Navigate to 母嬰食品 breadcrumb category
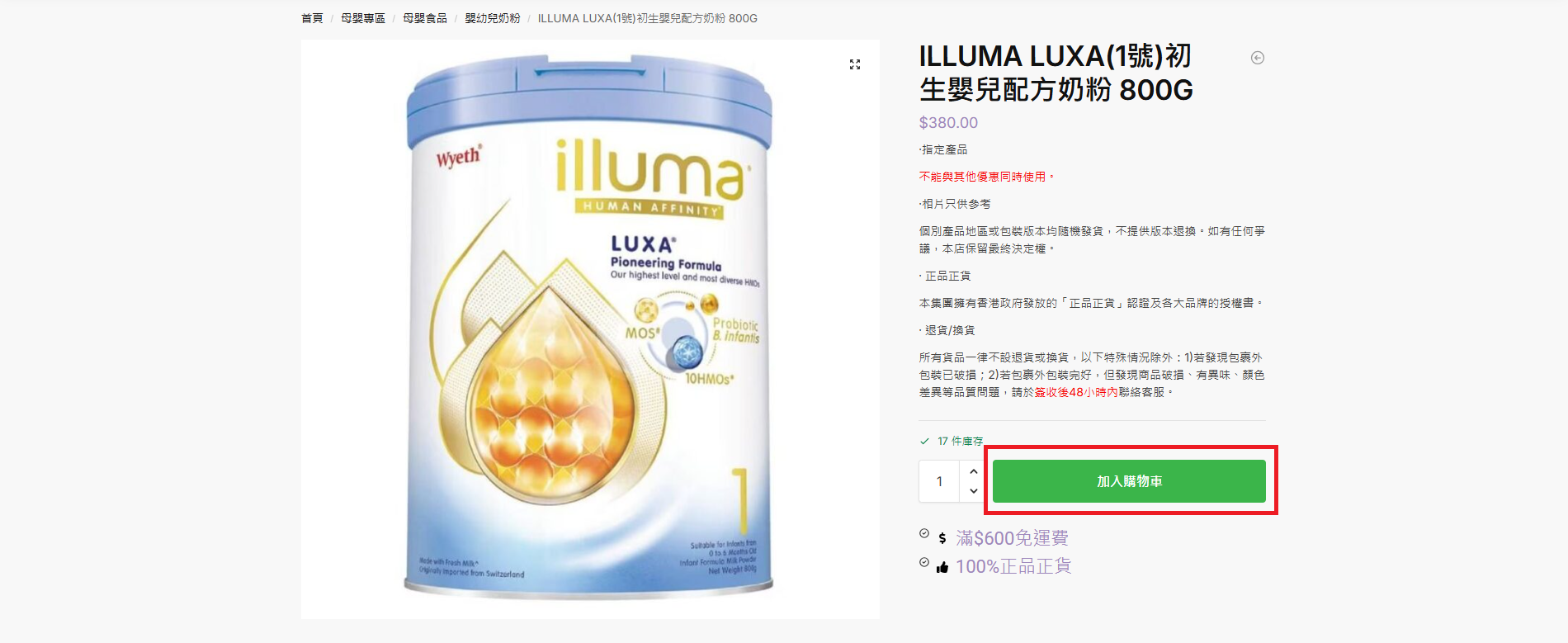Viewport: 1568px width, 643px height. click(425, 18)
